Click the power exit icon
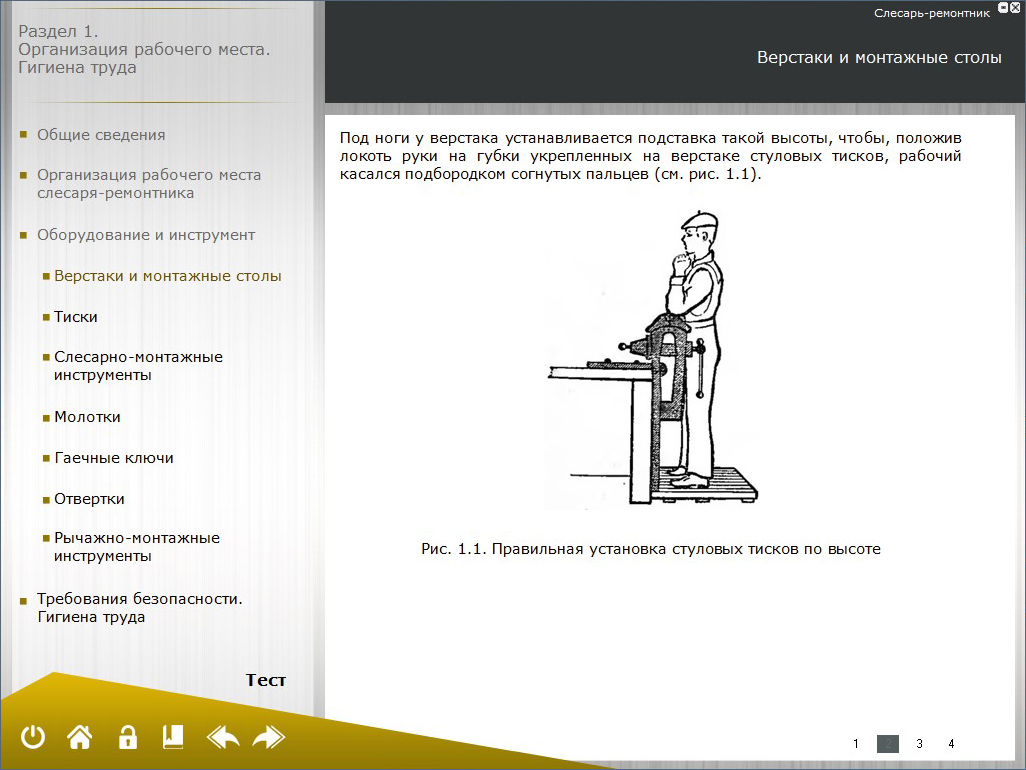 (33, 738)
